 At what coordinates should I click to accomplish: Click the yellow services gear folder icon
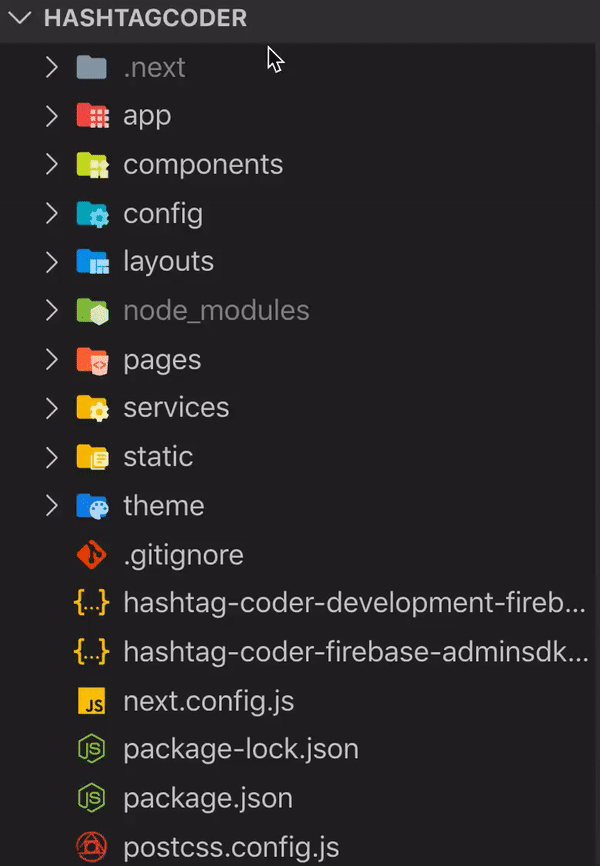click(92, 409)
